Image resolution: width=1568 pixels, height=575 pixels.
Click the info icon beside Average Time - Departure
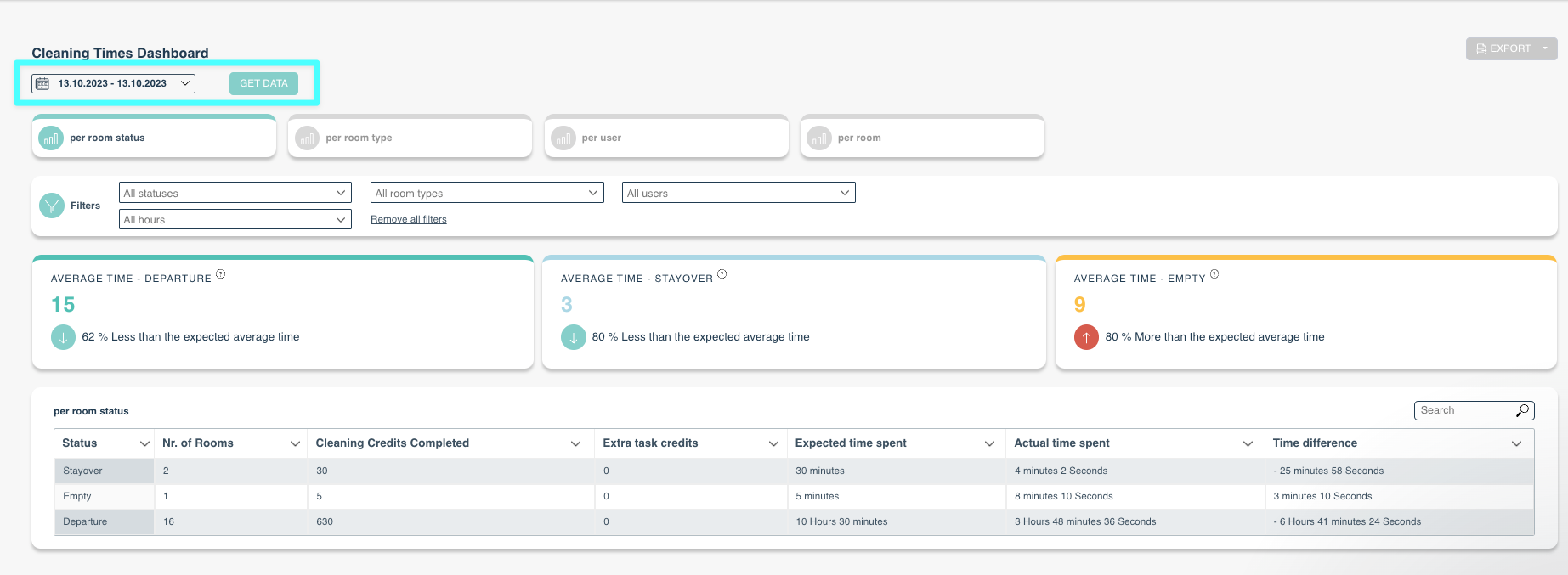(x=221, y=274)
